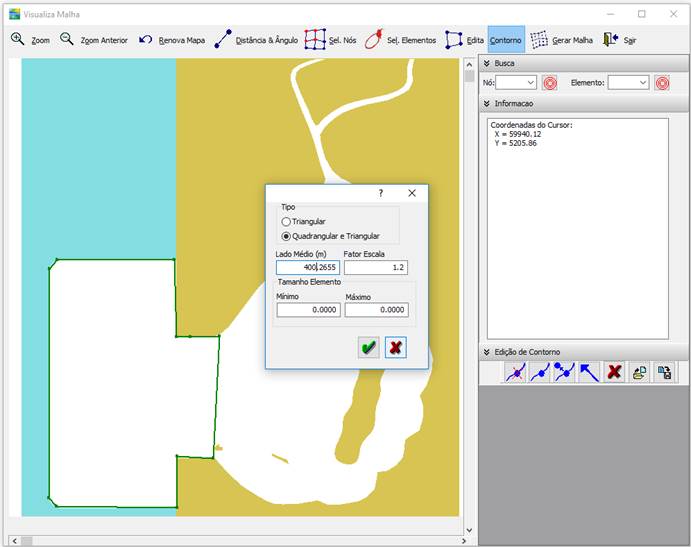This screenshot has width=691, height=547.
Task: Click horizontal scrollbar left arrow
Action: 15,541
